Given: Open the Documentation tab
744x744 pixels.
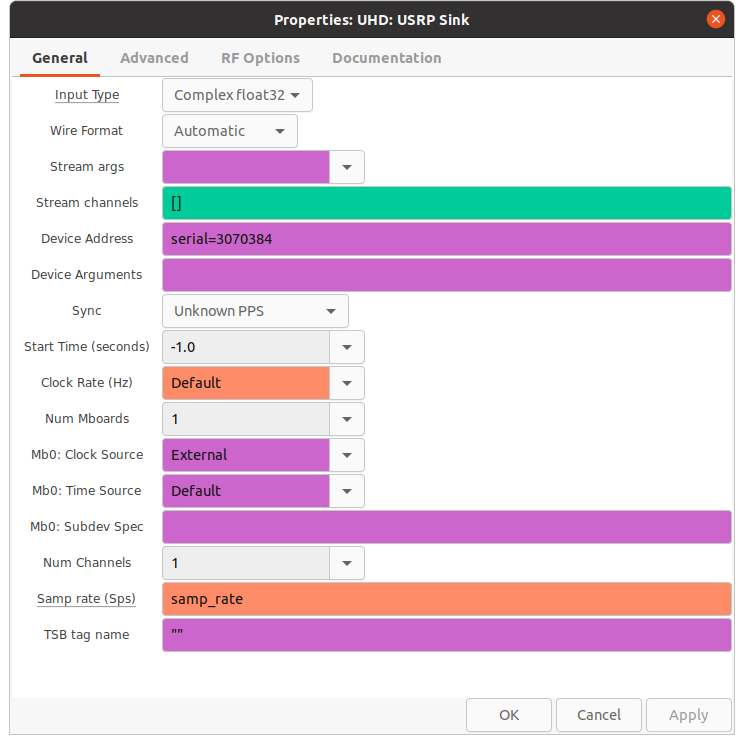Looking at the screenshot, I should (x=386, y=58).
